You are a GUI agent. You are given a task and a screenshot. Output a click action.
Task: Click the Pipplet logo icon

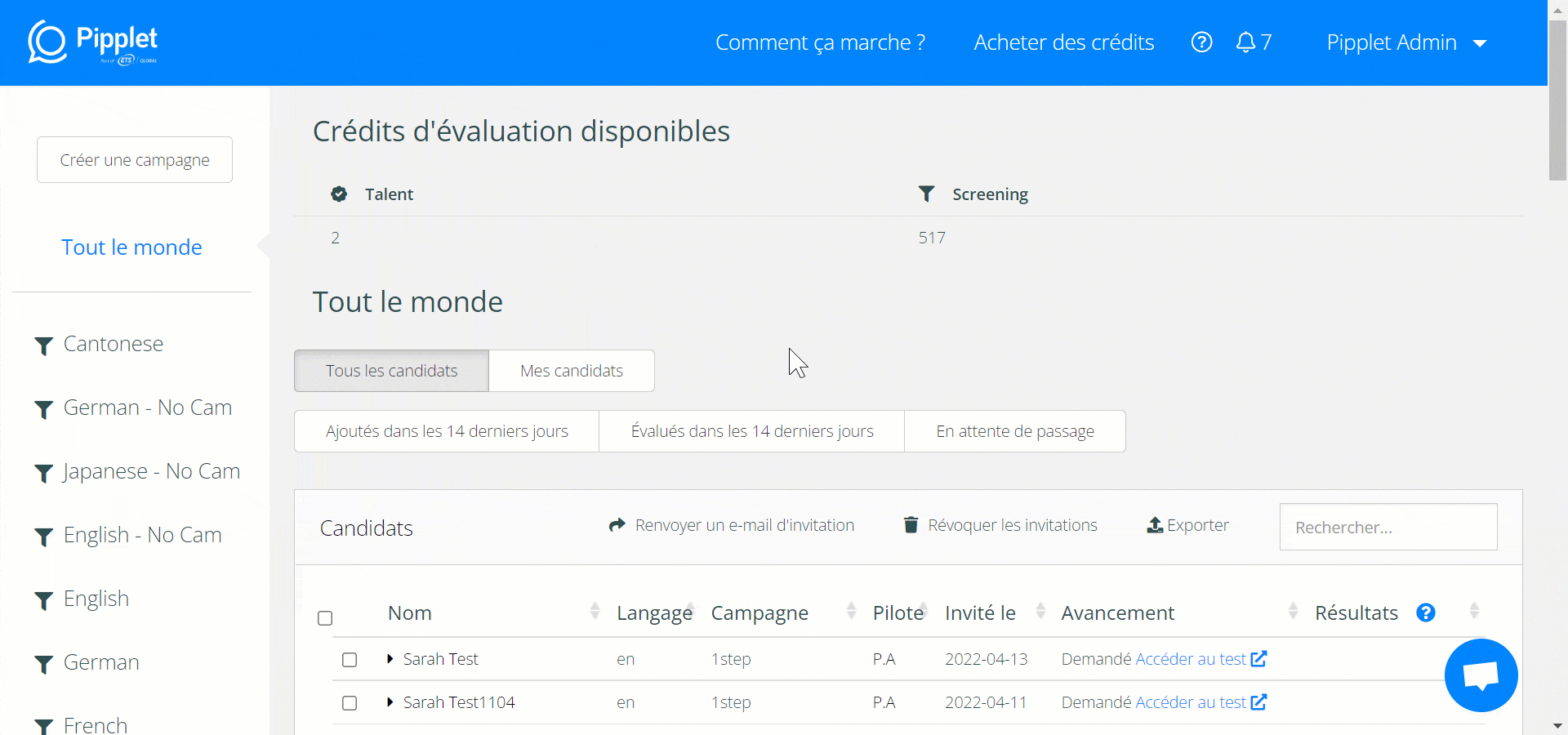pyautogui.click(x=47, y=42)
